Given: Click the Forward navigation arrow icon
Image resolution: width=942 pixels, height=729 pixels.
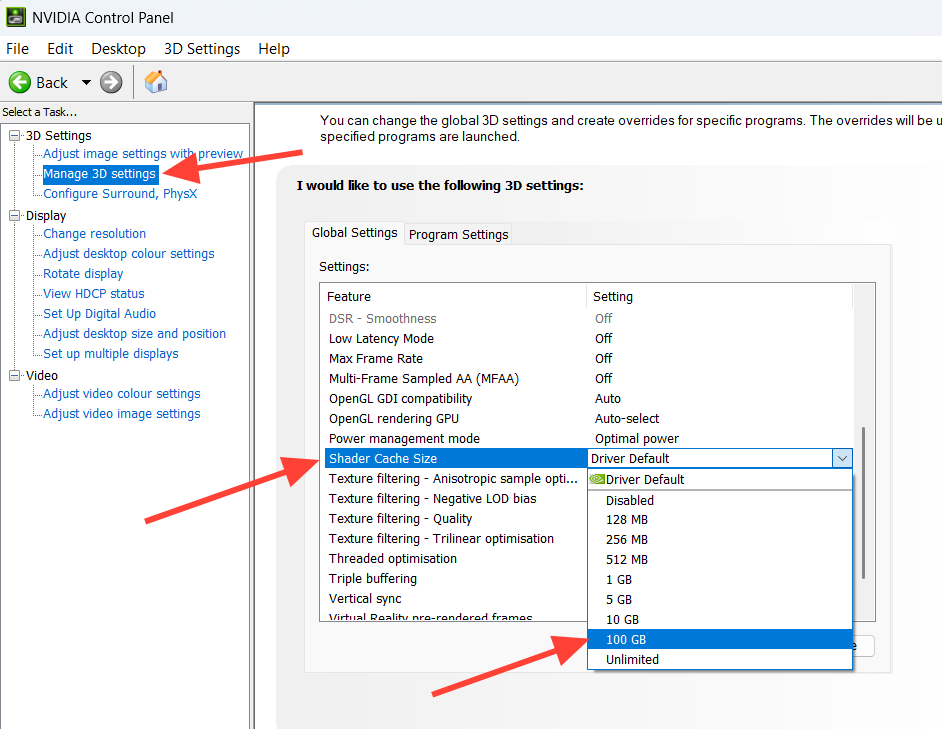Looking at the screenshot, I should pyautogui.click(x=110, y=82).
